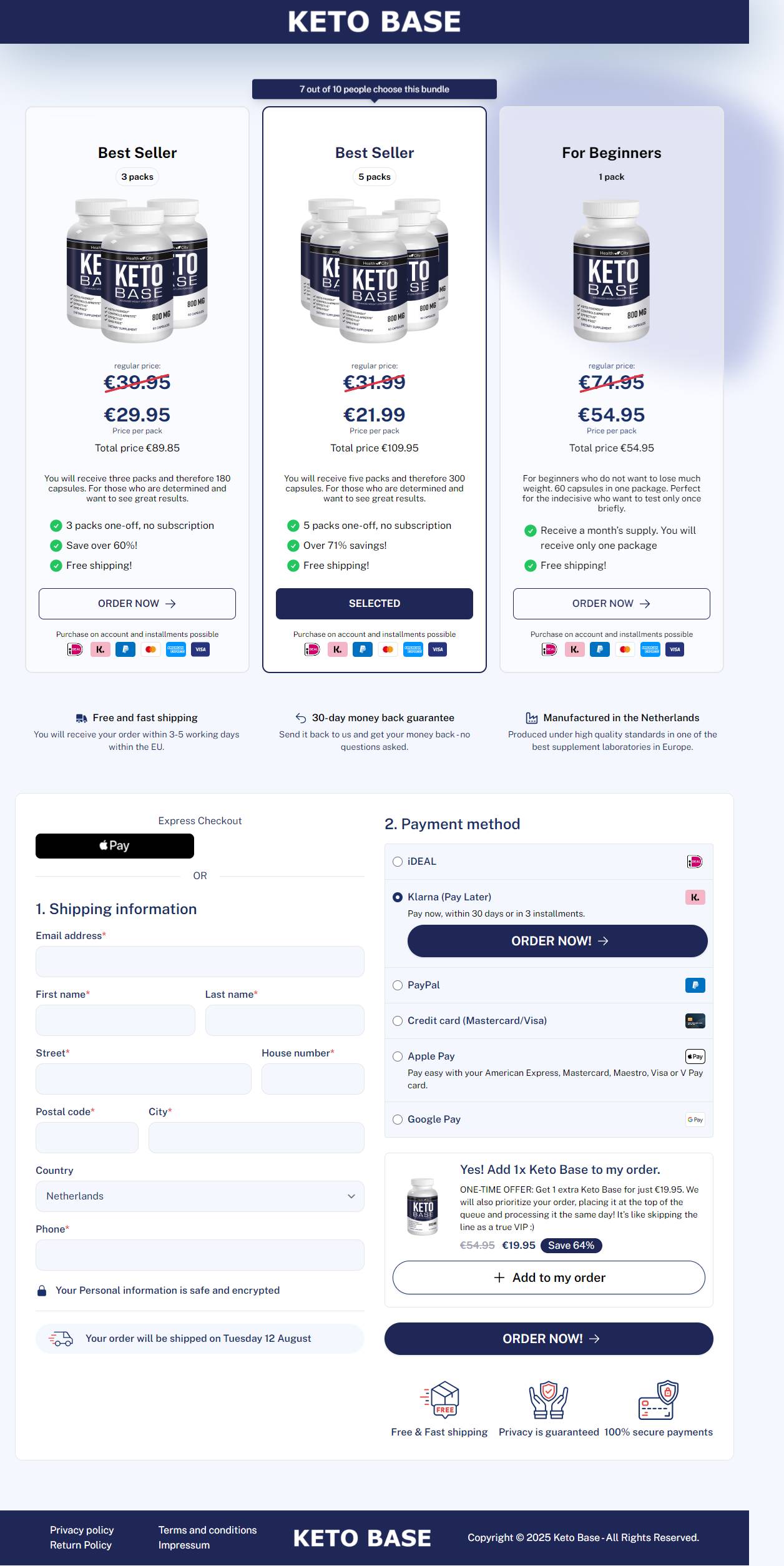This screenshot has height=1566, width=784.
Task: Open the Privacy policy footer link
Action: 82,1530
